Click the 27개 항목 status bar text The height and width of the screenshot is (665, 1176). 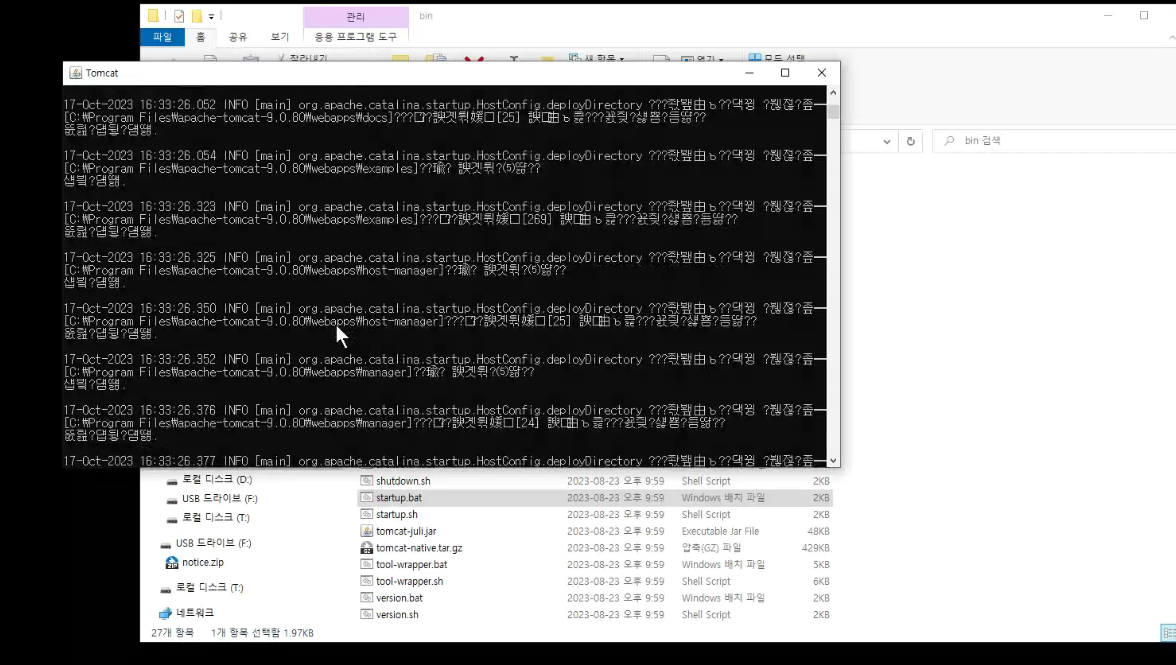pos(172,633)
